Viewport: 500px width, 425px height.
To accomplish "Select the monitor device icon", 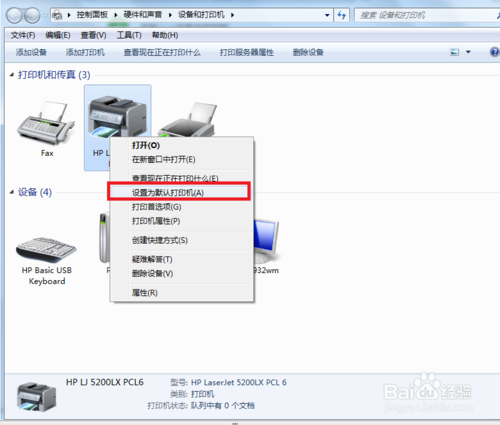I will pyautogui.click(x=266, y=241).
